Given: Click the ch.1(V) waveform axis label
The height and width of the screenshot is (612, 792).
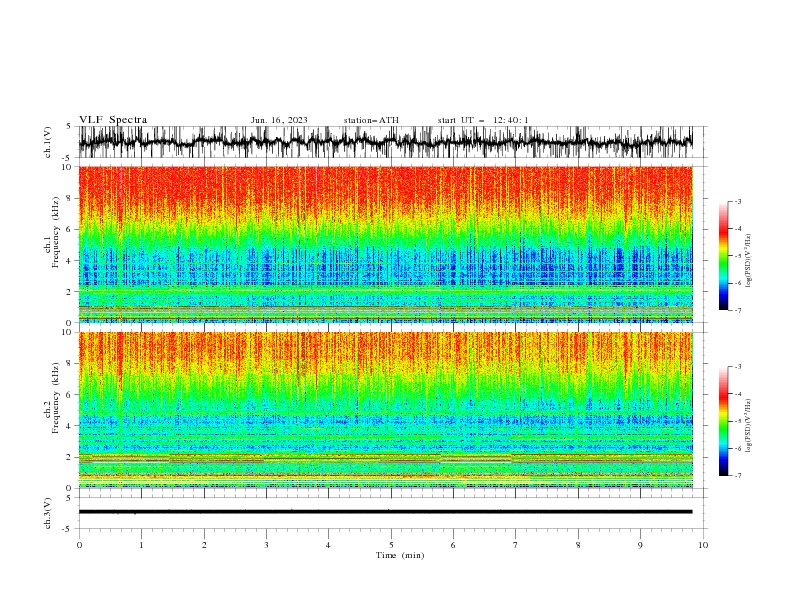Looking at the screenshot, I should pos(48,142).
